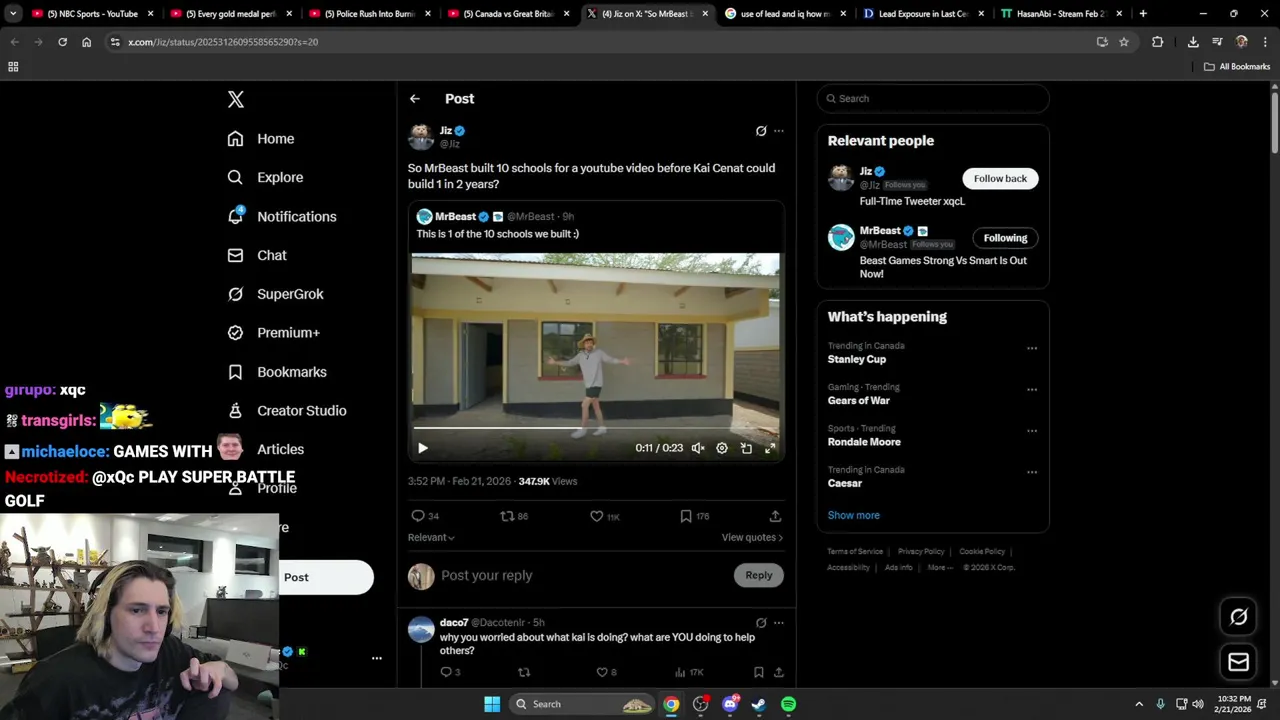Screen dimensions: 1280x720
Task: Click the X logo in sidebar
Action: click(235, 99)
